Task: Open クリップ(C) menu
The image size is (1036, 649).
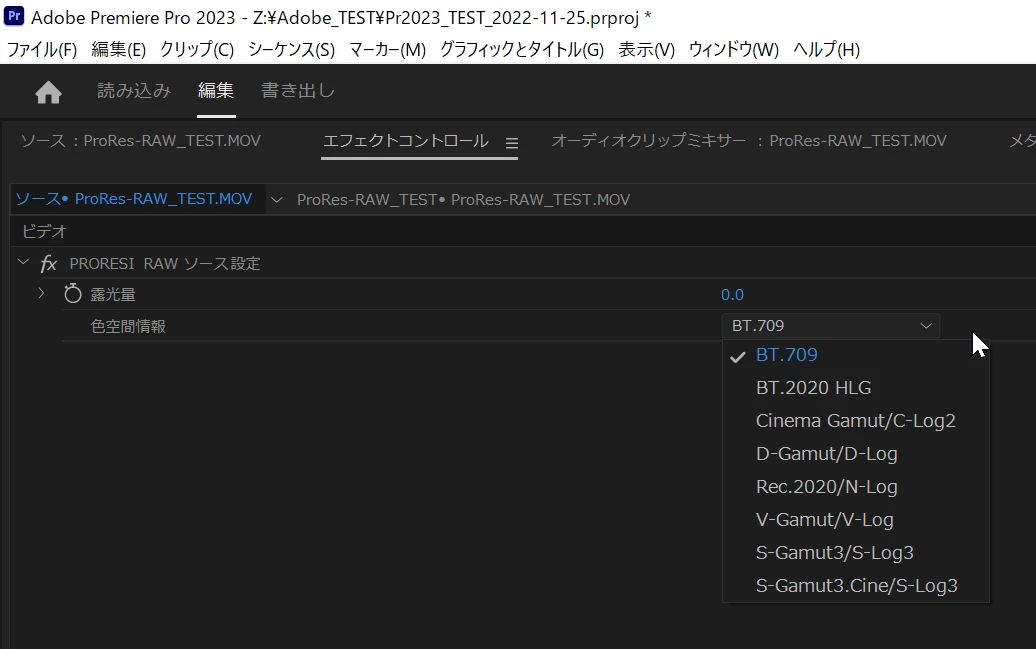Action: 197,50
